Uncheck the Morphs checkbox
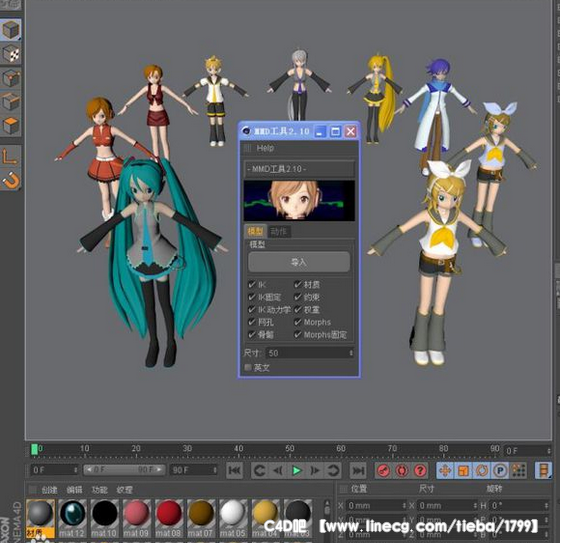 click(x=298, y=322)
